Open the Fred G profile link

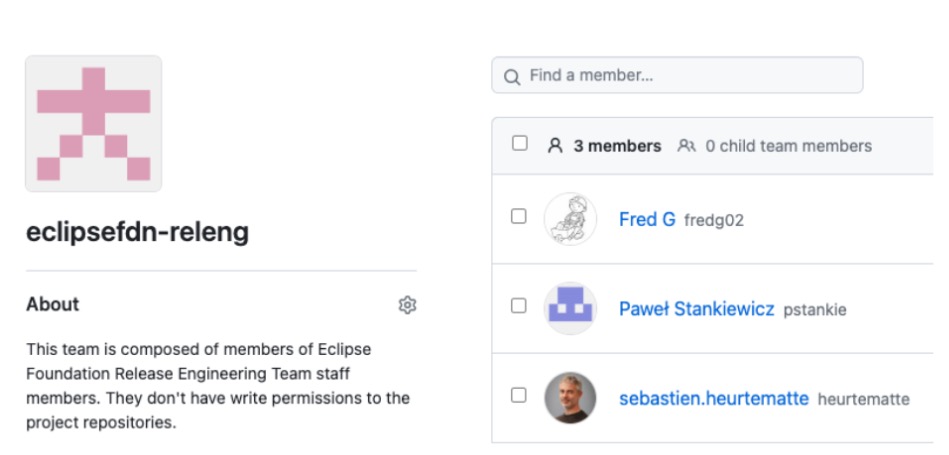coord(647,219)
